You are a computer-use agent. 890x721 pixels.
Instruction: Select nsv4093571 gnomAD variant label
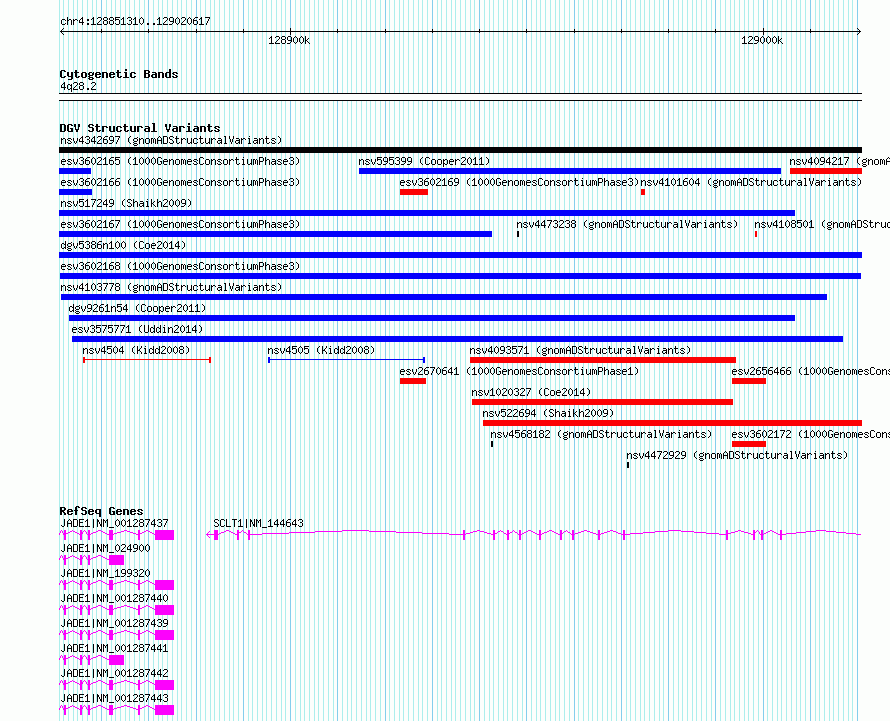(x=580, y=350)
